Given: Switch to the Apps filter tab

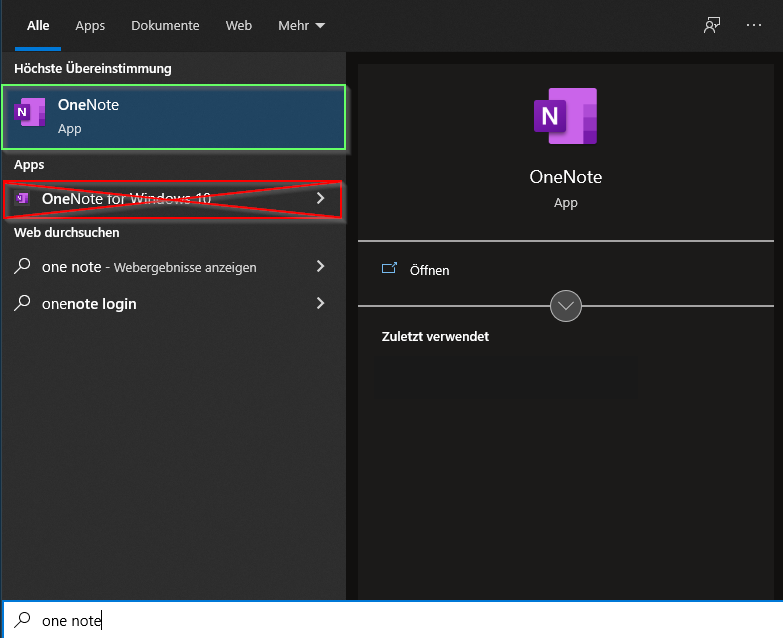Looking at the screenshot, I should [x=90, y=25].
